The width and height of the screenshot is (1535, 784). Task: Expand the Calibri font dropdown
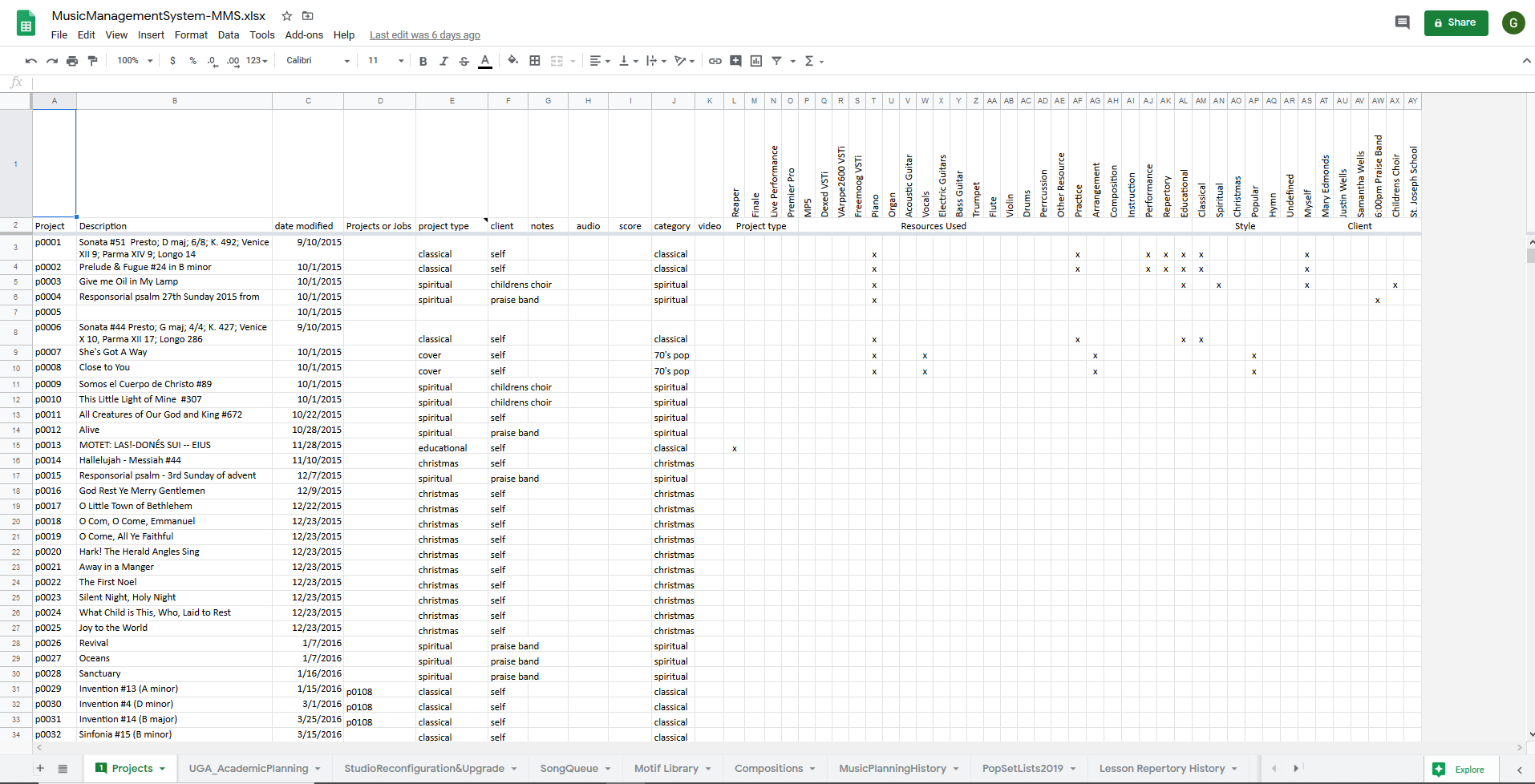coord(318,61)
